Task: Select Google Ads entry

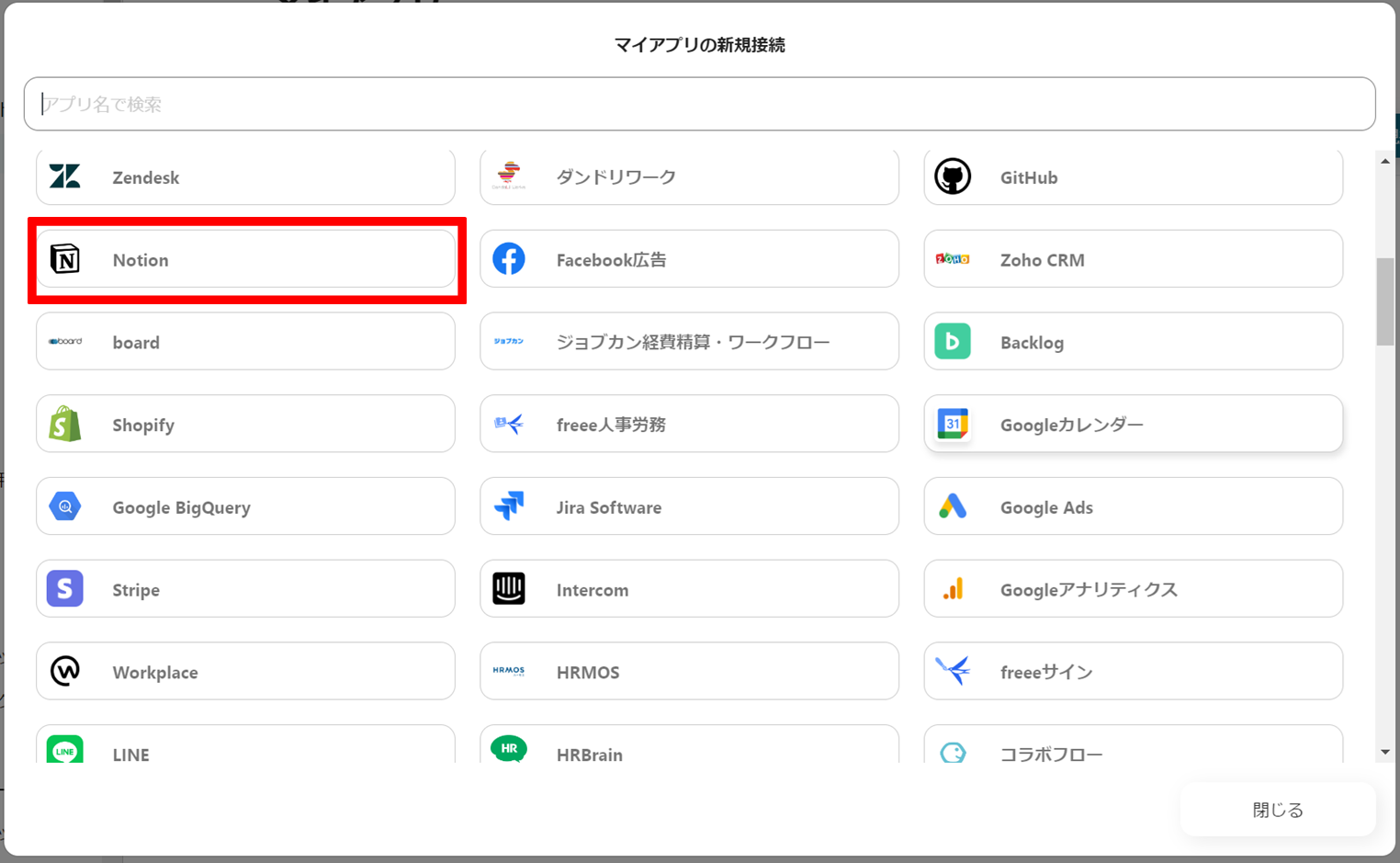Action: point(1134,506)
